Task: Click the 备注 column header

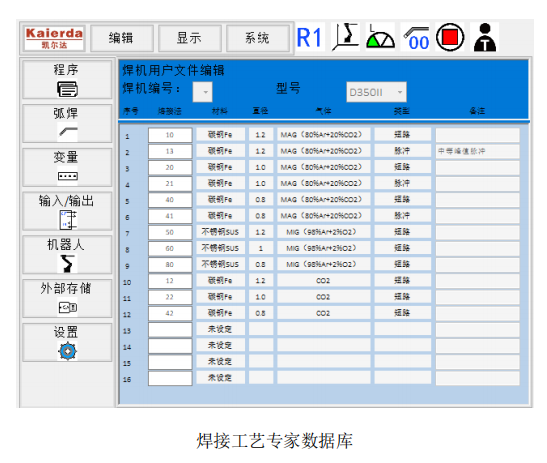Action: pos(477,111)
